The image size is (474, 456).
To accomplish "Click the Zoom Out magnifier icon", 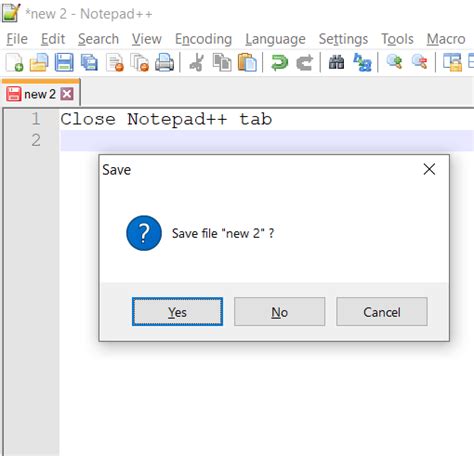I will click(420, 62).
